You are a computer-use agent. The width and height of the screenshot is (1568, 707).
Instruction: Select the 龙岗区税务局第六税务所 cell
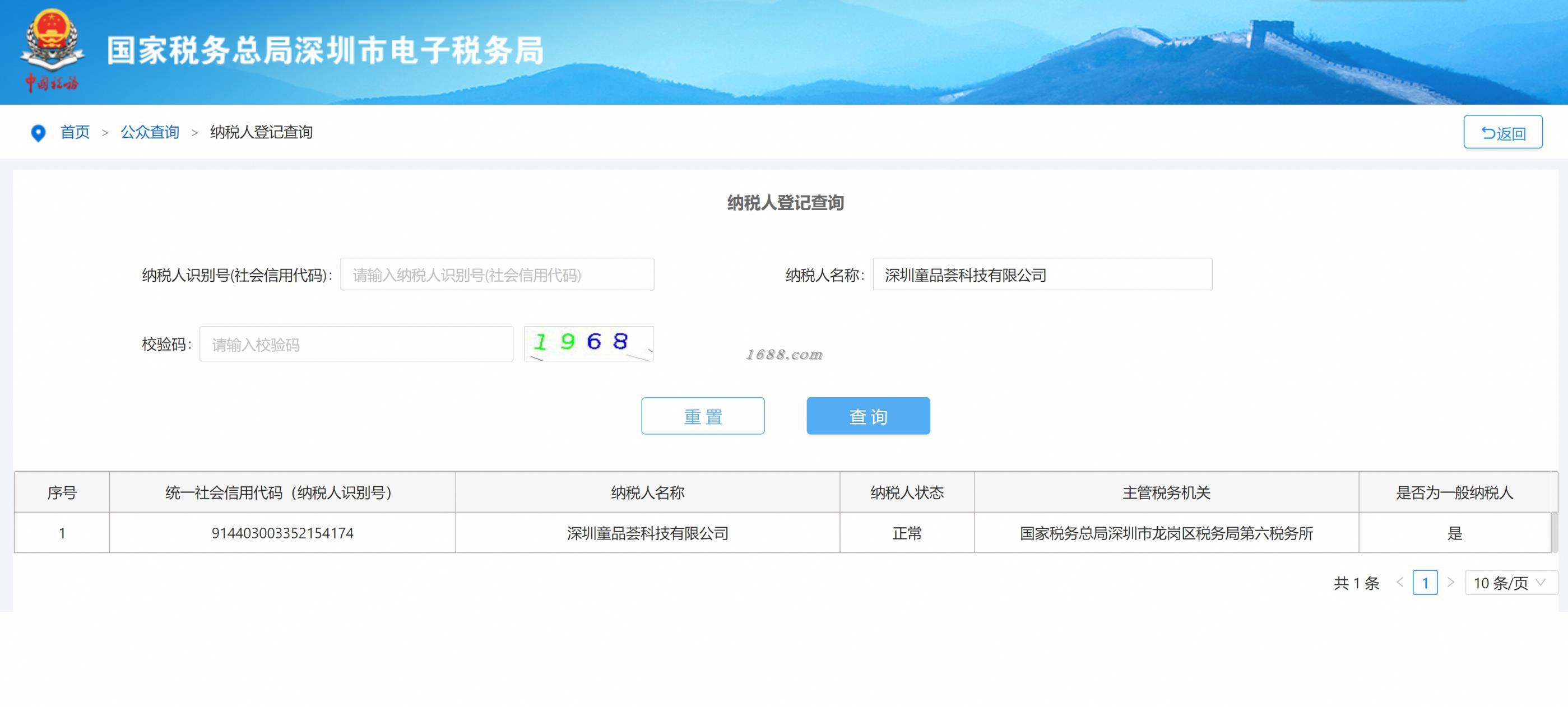pos(1166,533)
